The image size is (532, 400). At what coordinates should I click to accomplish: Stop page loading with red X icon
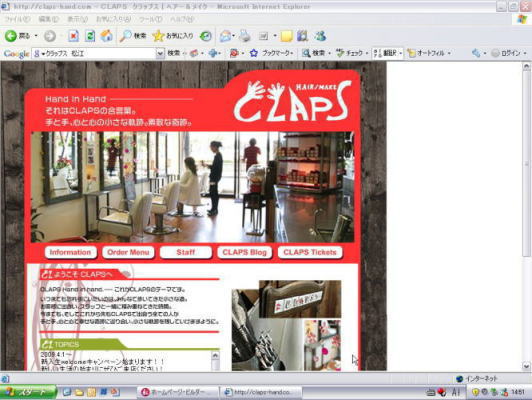coord(73,36)
